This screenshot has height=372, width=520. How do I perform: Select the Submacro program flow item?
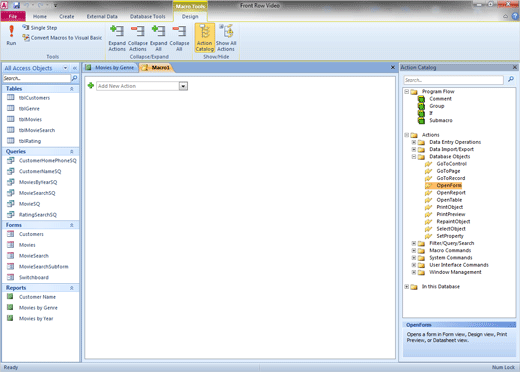(441, 120)
